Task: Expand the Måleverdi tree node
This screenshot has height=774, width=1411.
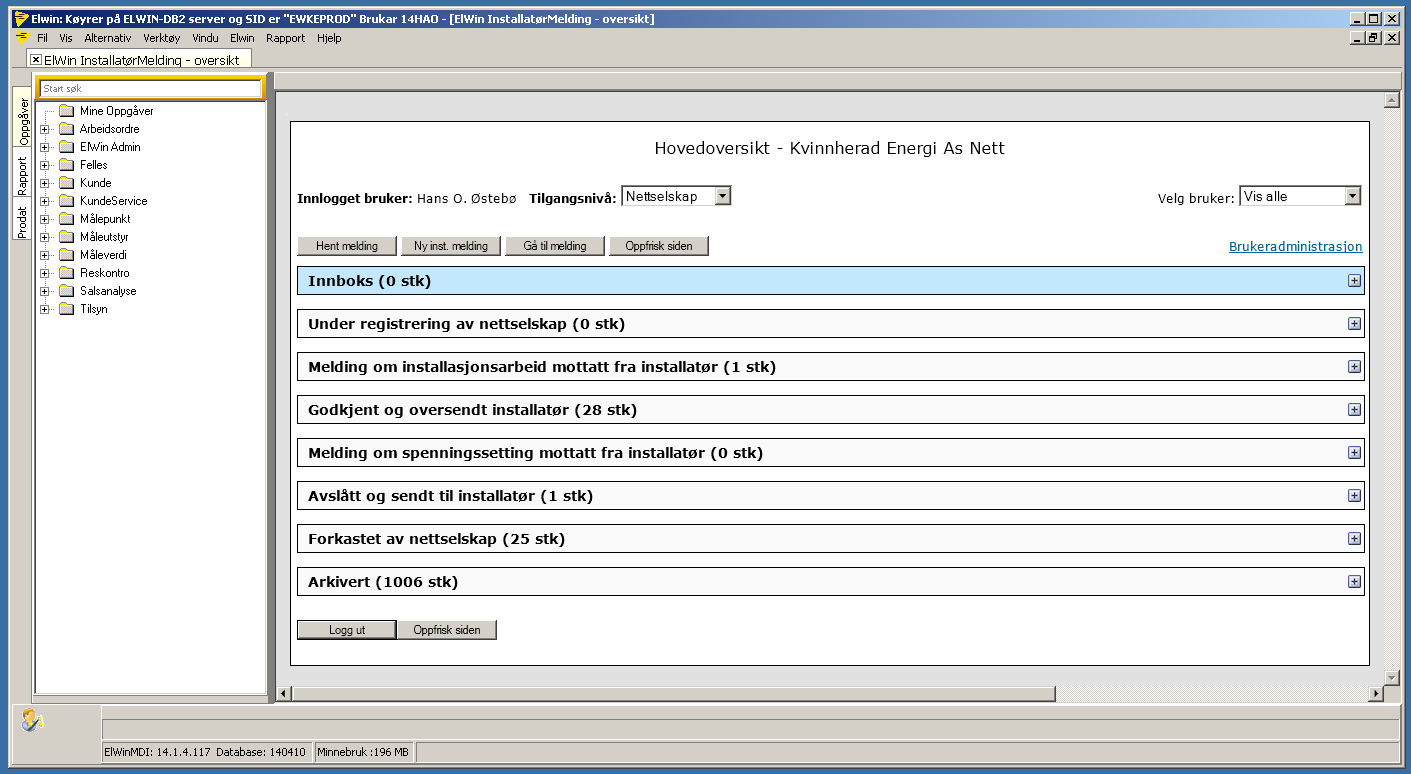Action: coord(45,255)
